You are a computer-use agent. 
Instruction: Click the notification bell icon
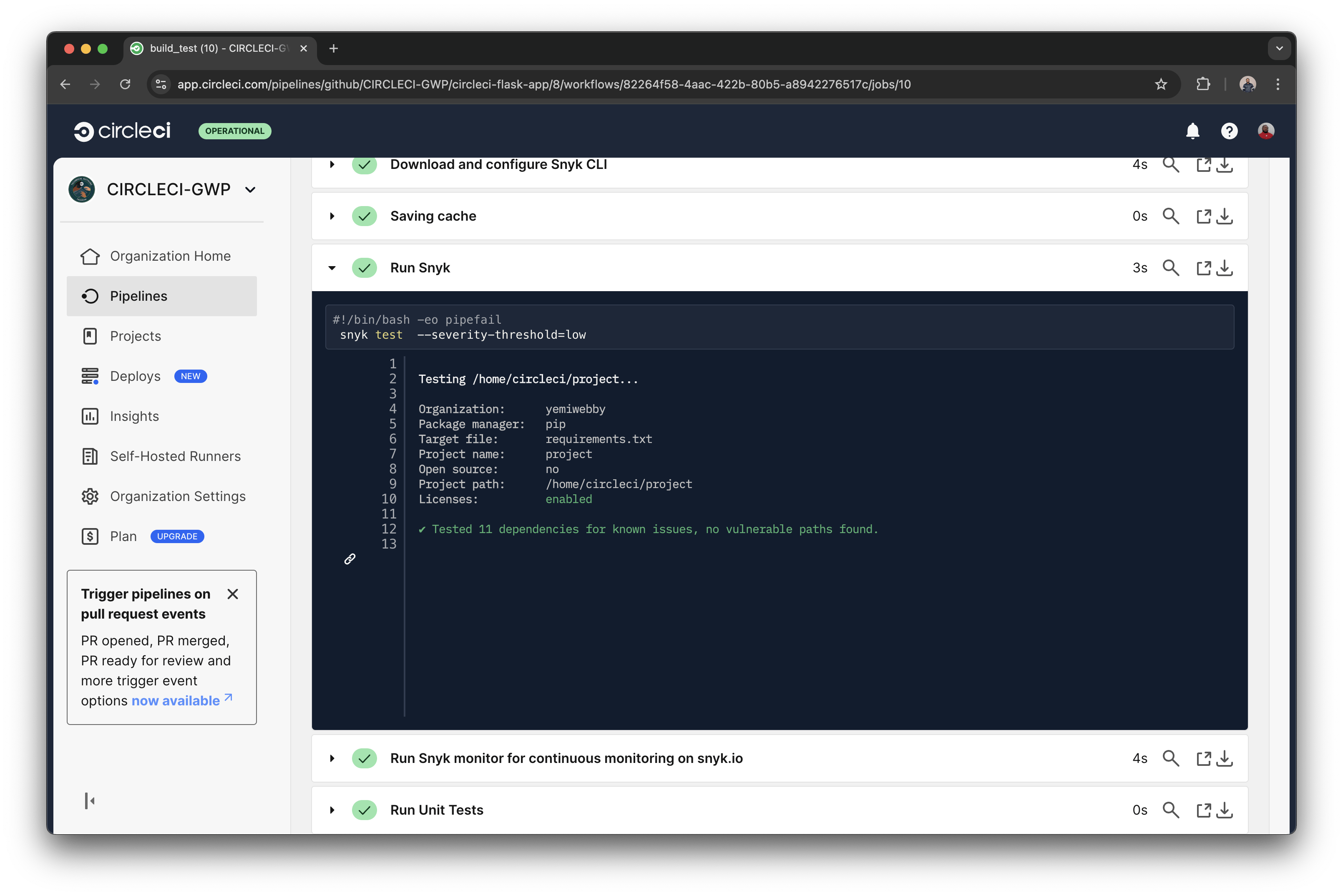click(1193, 131)
